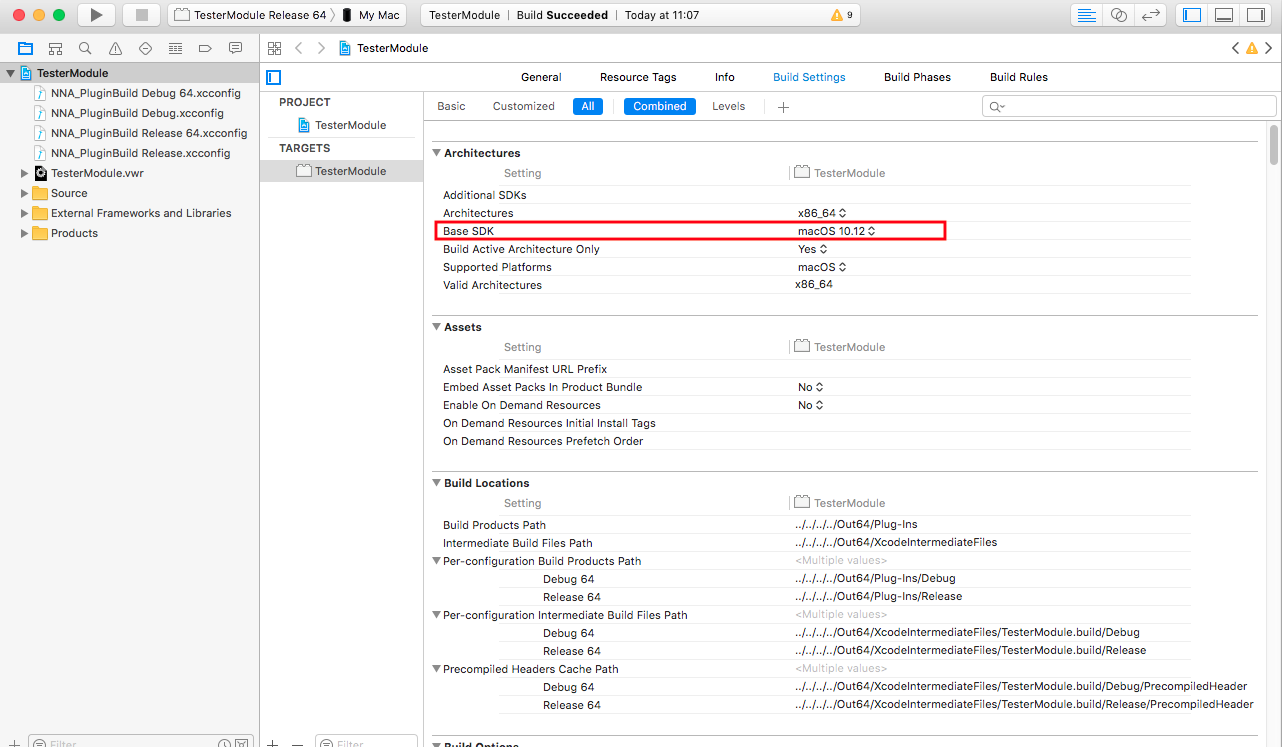This screenshot has width=1282, height=747.
Task: Switch to the Info tab
Action: [725, 77]
